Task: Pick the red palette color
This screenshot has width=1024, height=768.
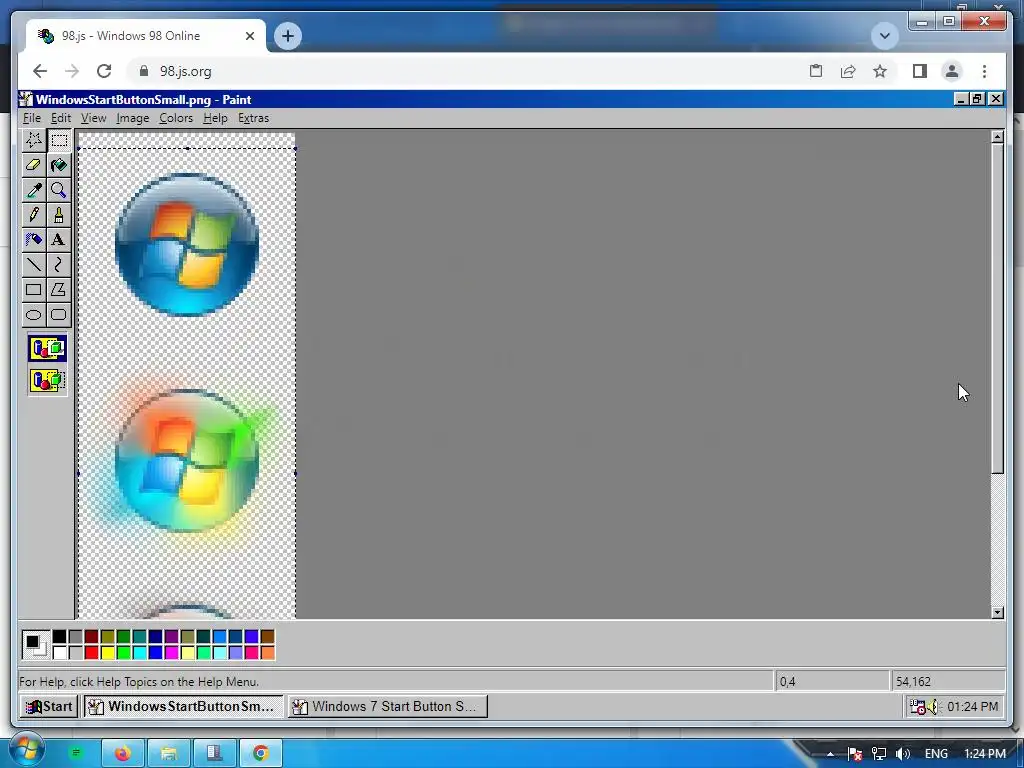Action: click(x=91, y=652)
